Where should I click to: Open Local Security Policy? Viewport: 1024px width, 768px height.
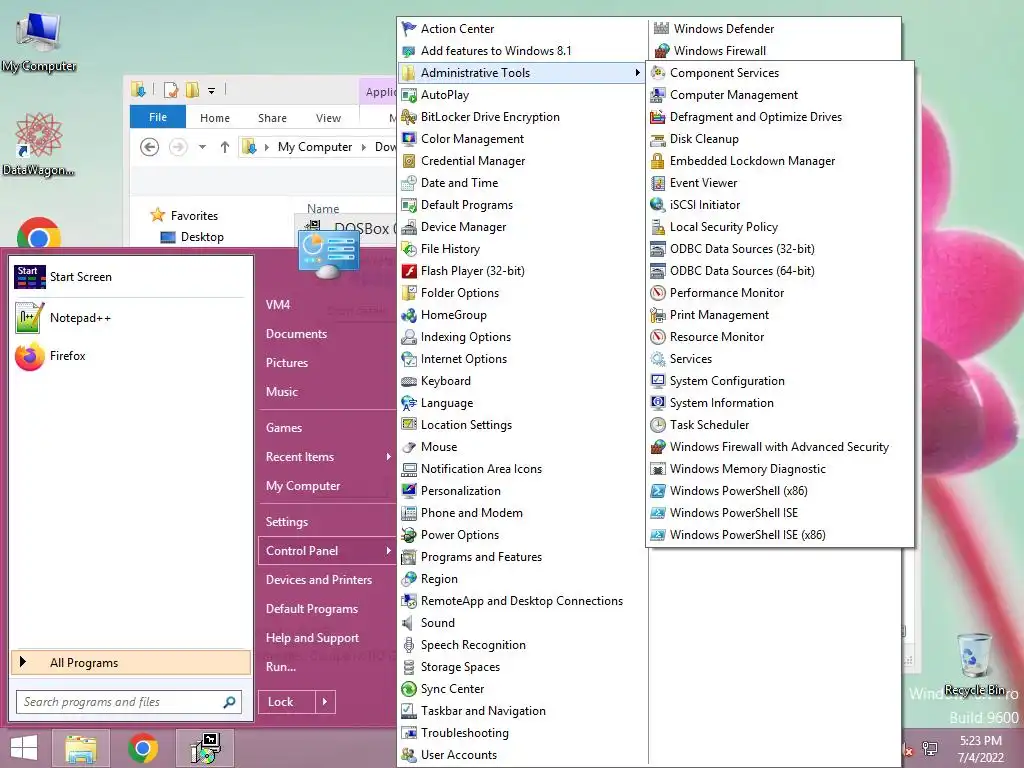pos(724,227)
